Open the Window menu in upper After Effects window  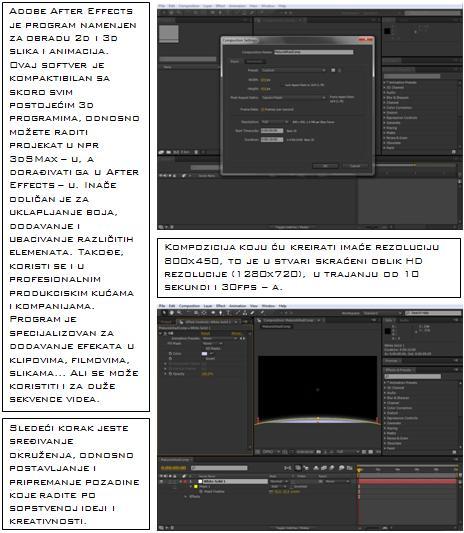point(268,6)
